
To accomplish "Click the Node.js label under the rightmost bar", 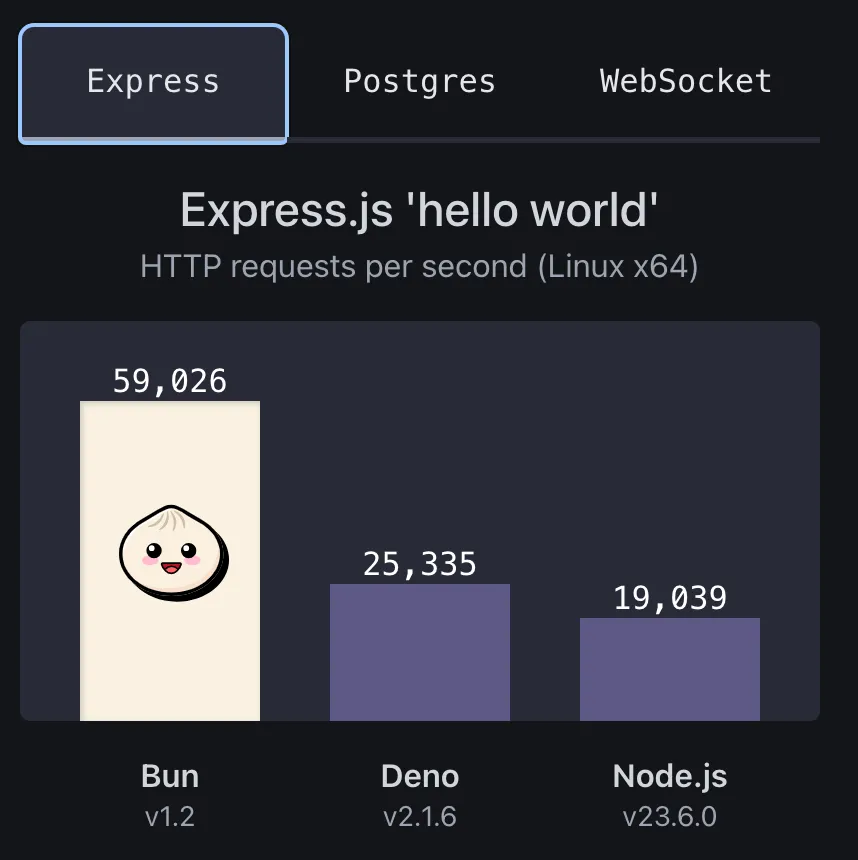I will (669, 776).
